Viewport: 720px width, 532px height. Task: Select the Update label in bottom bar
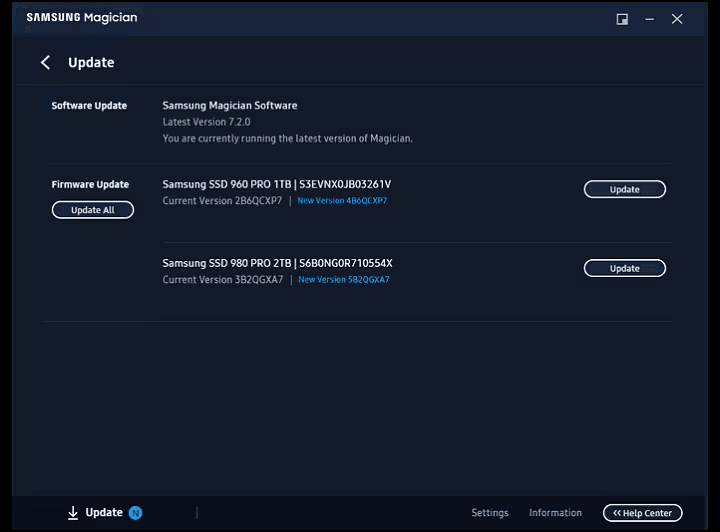coord(104,513)
